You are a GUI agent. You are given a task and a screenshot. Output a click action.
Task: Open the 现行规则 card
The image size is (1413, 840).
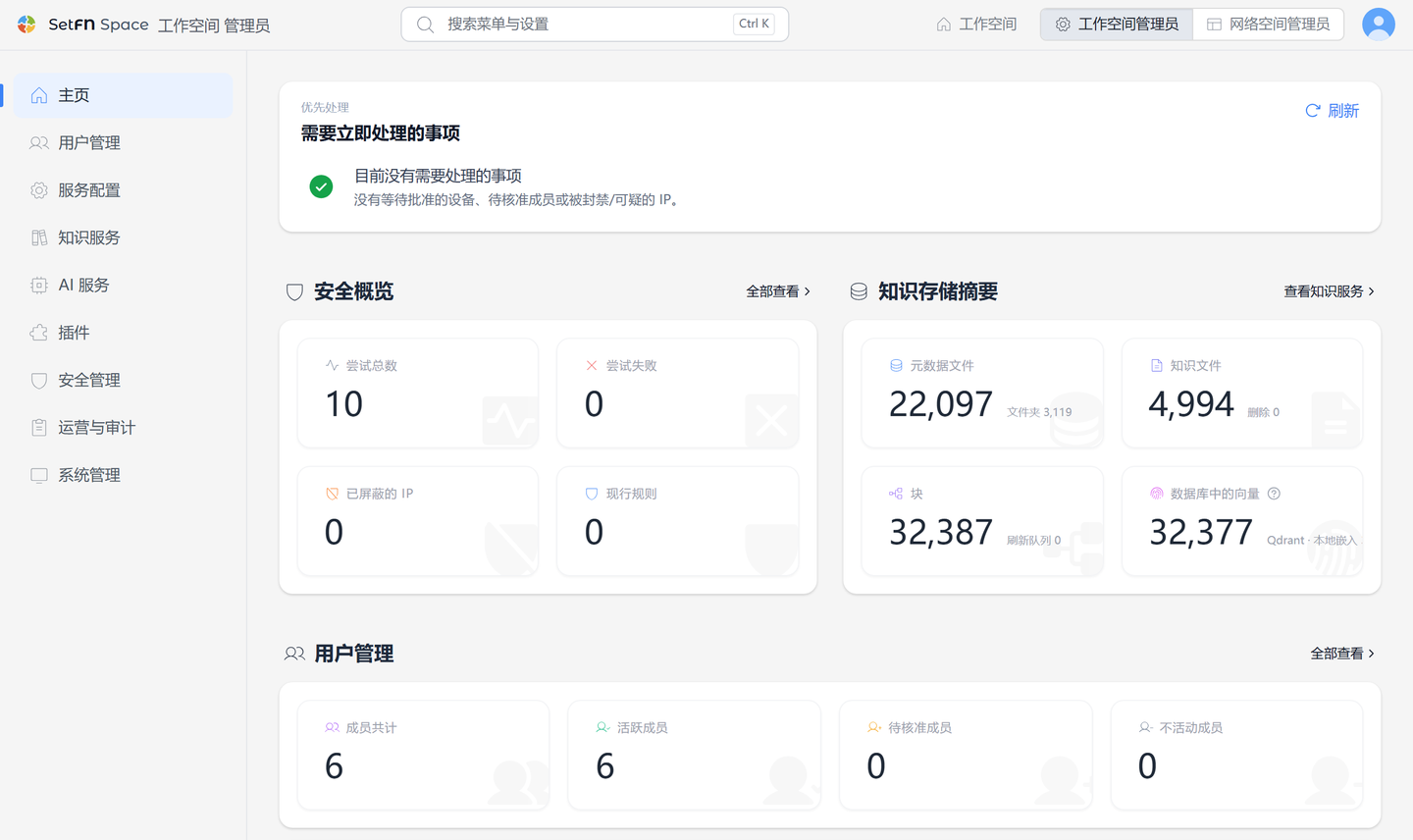click(677, 521)
